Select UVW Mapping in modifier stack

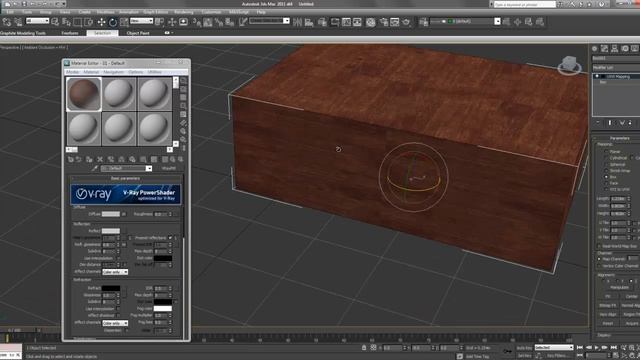pos(618,76)
